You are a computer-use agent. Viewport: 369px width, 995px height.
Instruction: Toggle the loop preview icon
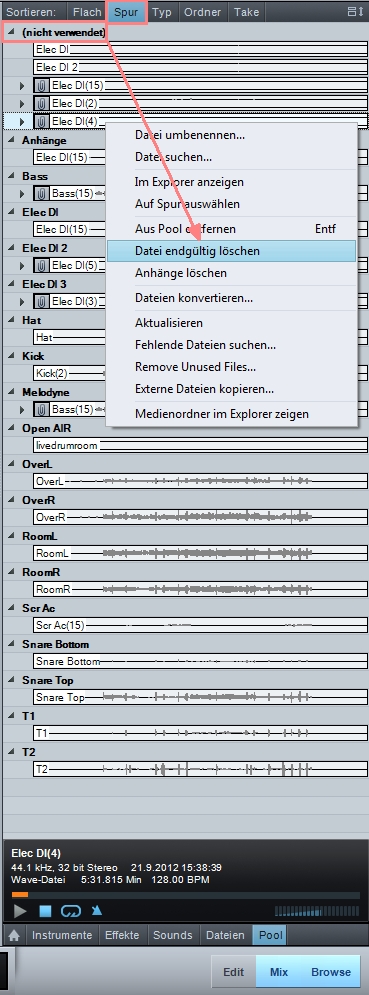tap(70, 911)
